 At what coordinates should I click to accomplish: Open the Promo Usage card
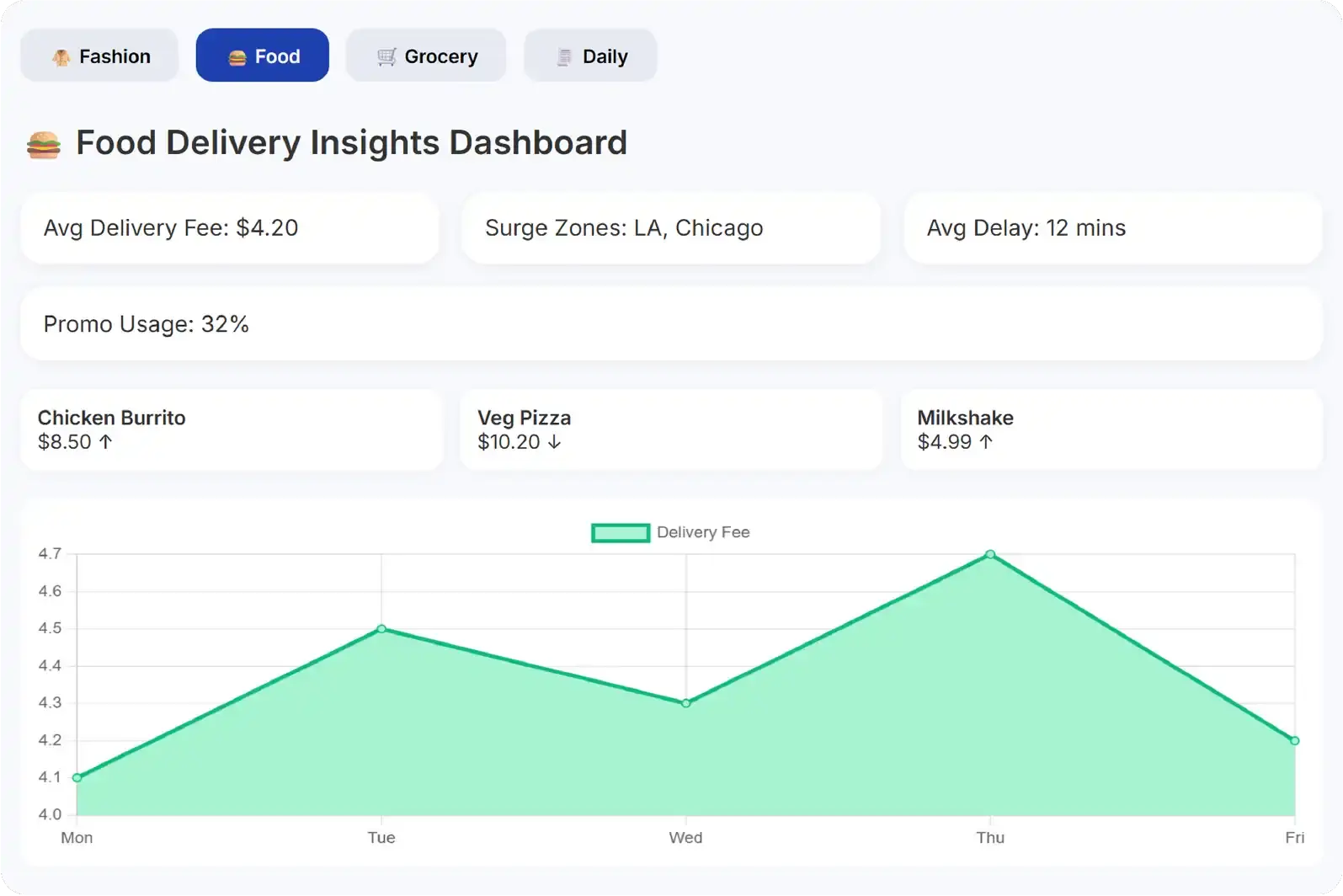(x=671, y=324)
